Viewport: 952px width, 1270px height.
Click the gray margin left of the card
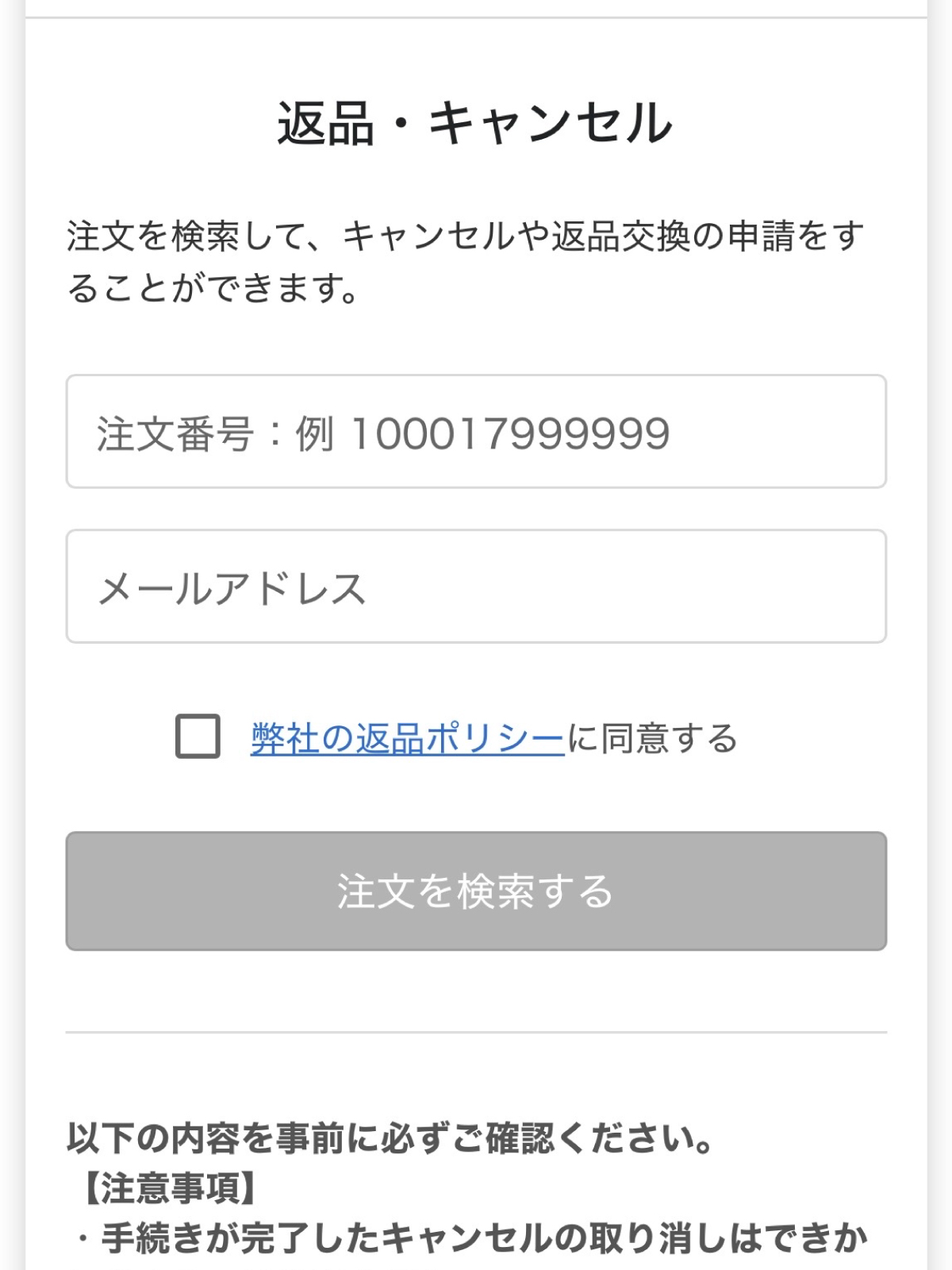[x=12, y=635]
